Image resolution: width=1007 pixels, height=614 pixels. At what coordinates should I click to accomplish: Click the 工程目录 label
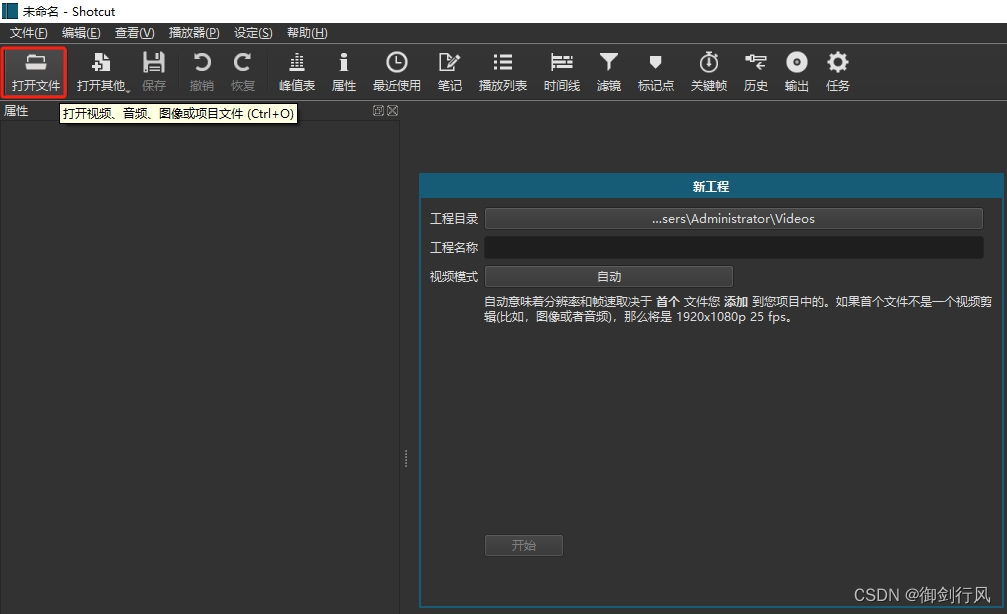tap(454, 218)
